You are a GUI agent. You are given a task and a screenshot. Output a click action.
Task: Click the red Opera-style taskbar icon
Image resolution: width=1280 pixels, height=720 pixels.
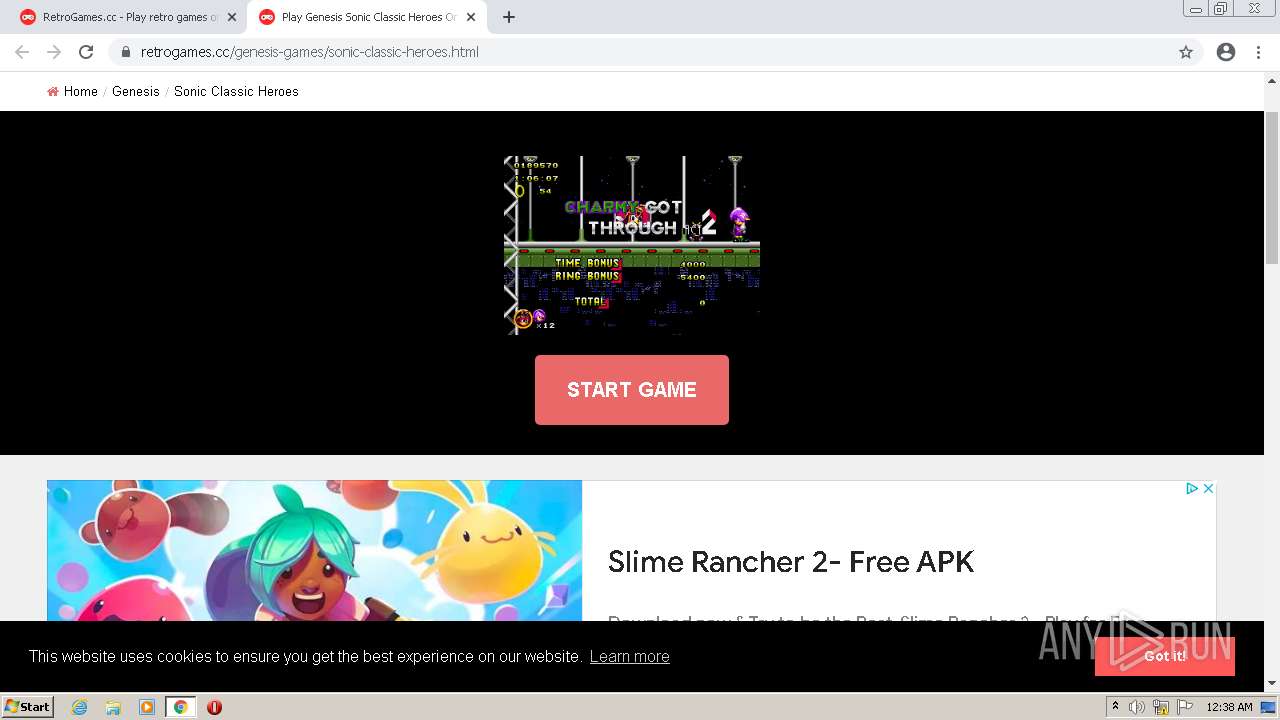(214, 707)
